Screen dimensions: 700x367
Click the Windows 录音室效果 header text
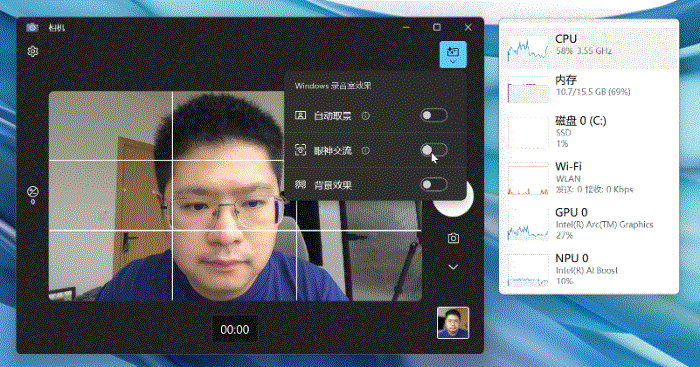coord(333,86)
